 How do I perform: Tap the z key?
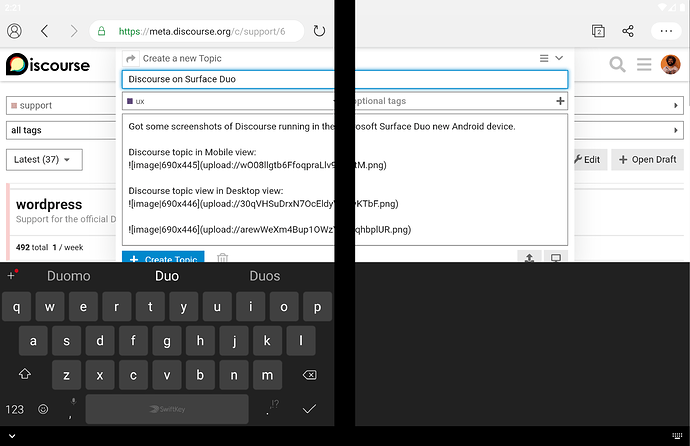click(x=66, y=375)
